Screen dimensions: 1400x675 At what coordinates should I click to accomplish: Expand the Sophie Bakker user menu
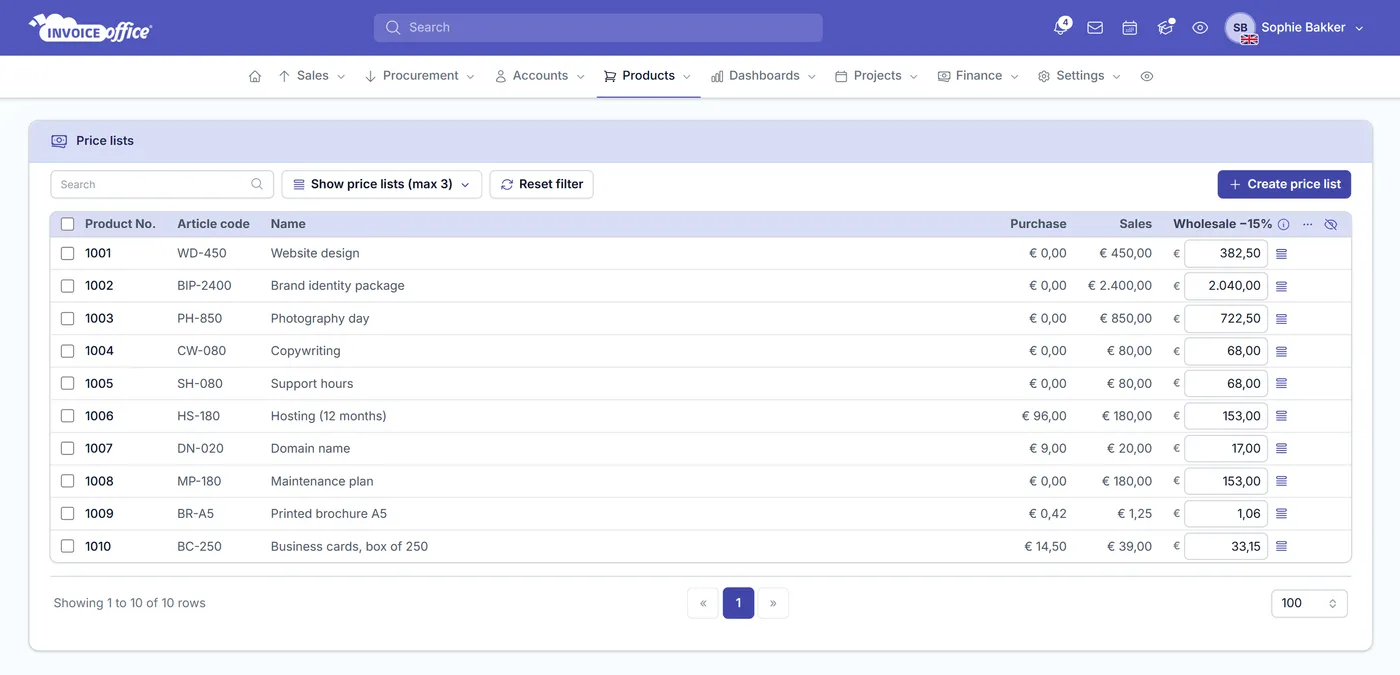1311,28
